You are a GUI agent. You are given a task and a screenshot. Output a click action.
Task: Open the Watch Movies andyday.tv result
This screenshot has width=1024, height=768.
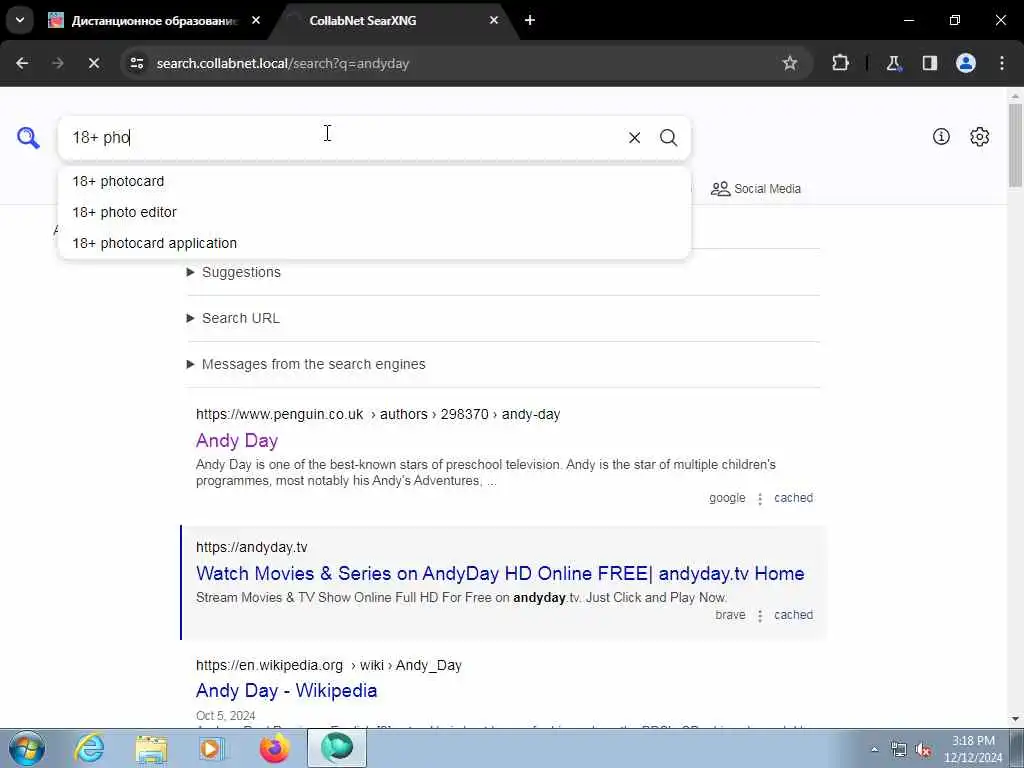click(x=500, y=573)
